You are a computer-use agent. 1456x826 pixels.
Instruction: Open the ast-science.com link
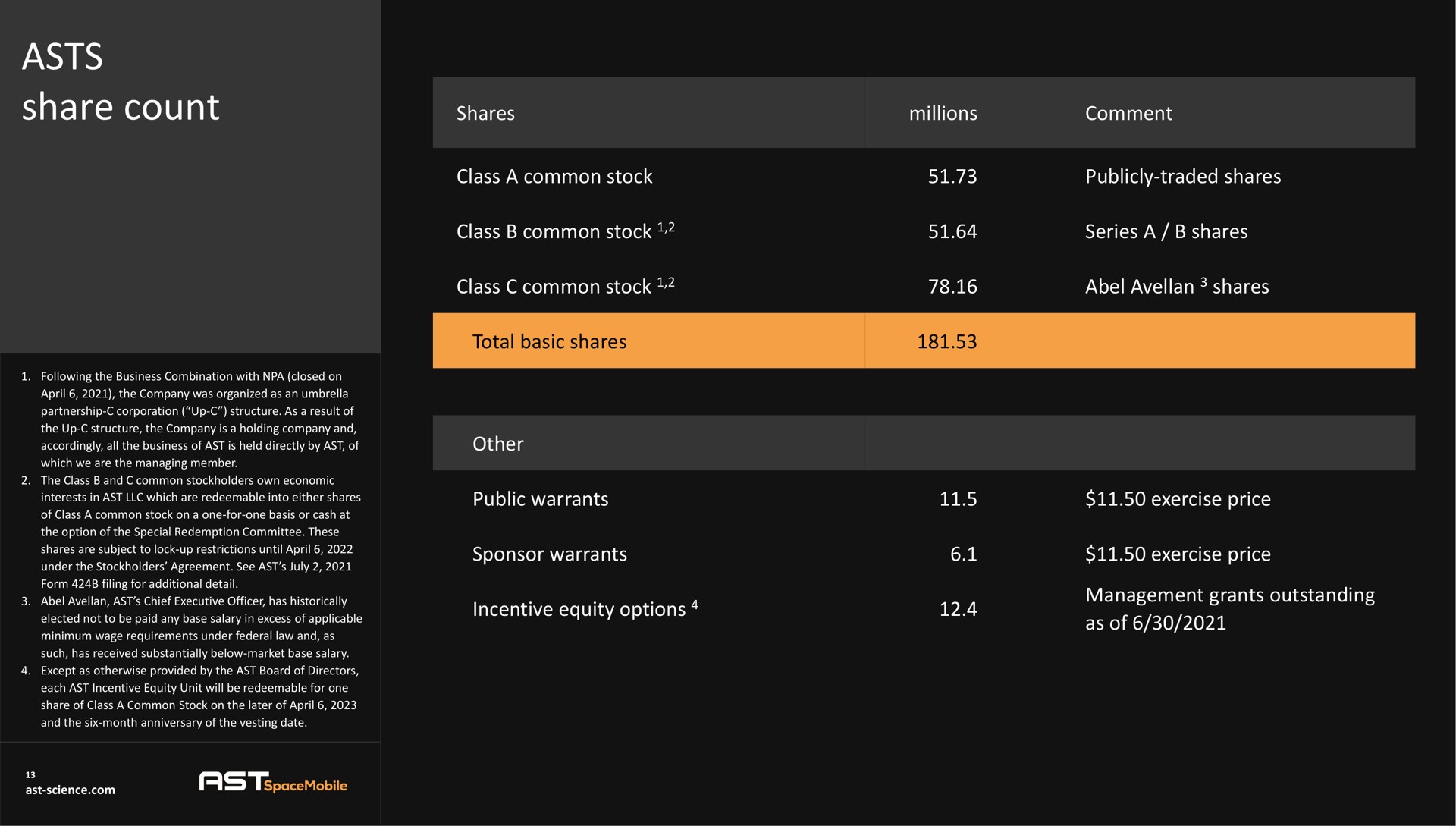click(71, 790)
